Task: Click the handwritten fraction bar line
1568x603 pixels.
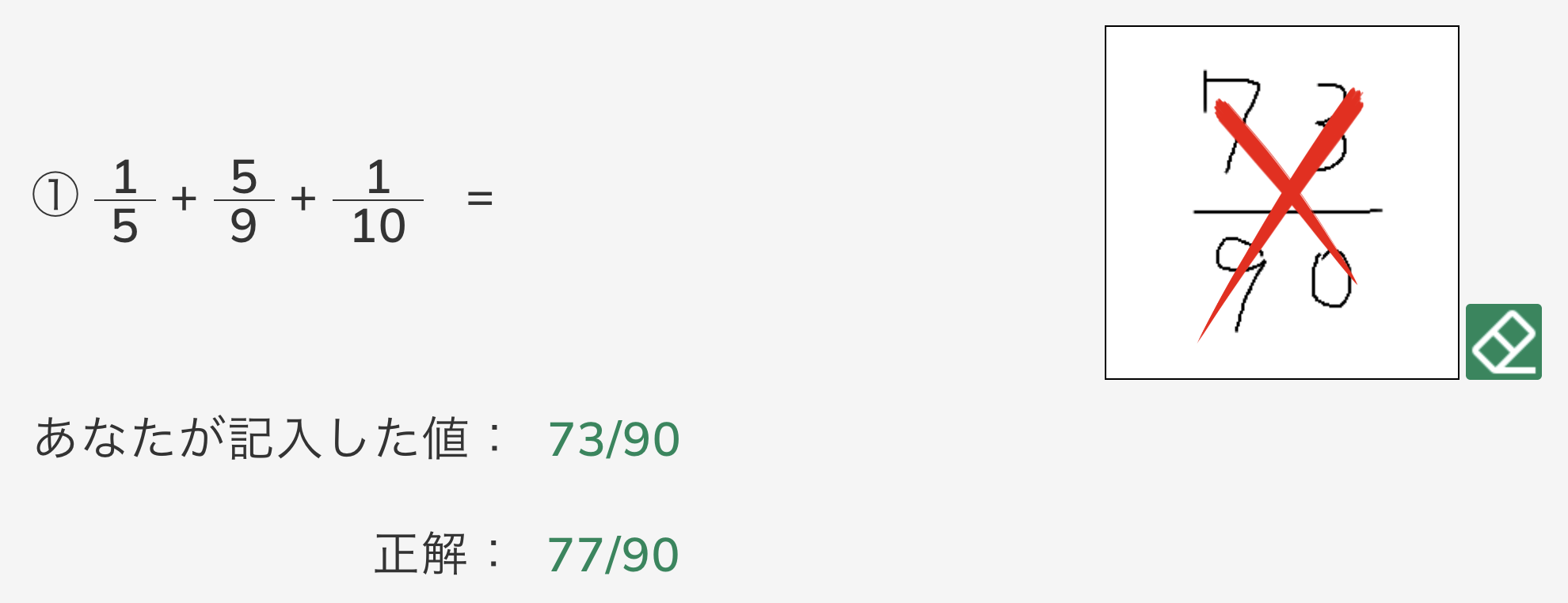Action: point(1288,211)
